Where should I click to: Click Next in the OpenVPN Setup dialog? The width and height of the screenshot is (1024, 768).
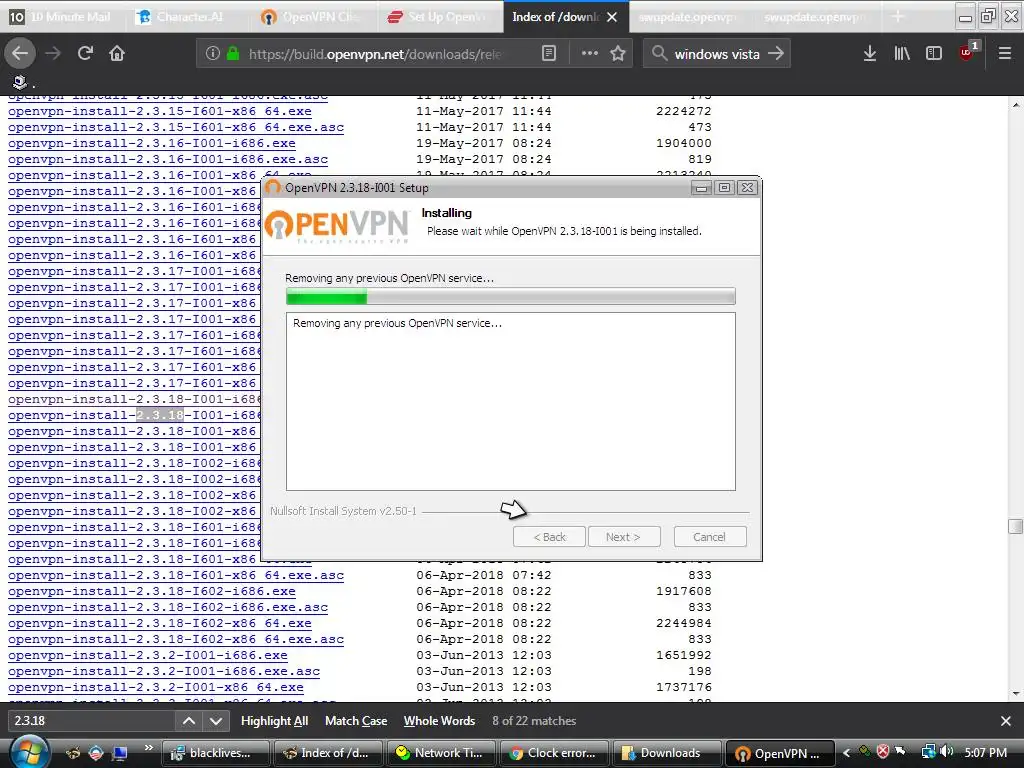[623, 537]
